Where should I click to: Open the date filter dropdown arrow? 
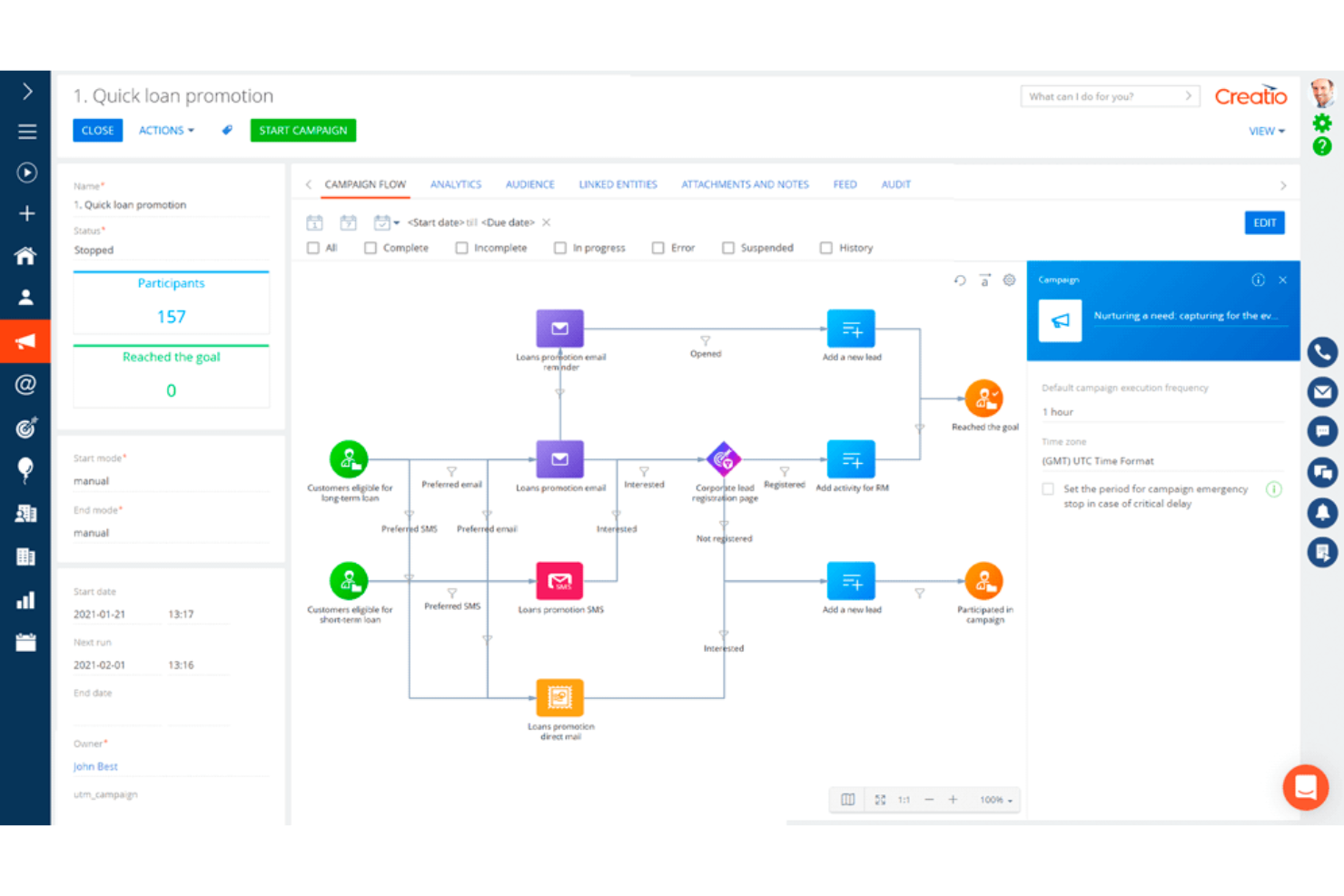(395, 222)
